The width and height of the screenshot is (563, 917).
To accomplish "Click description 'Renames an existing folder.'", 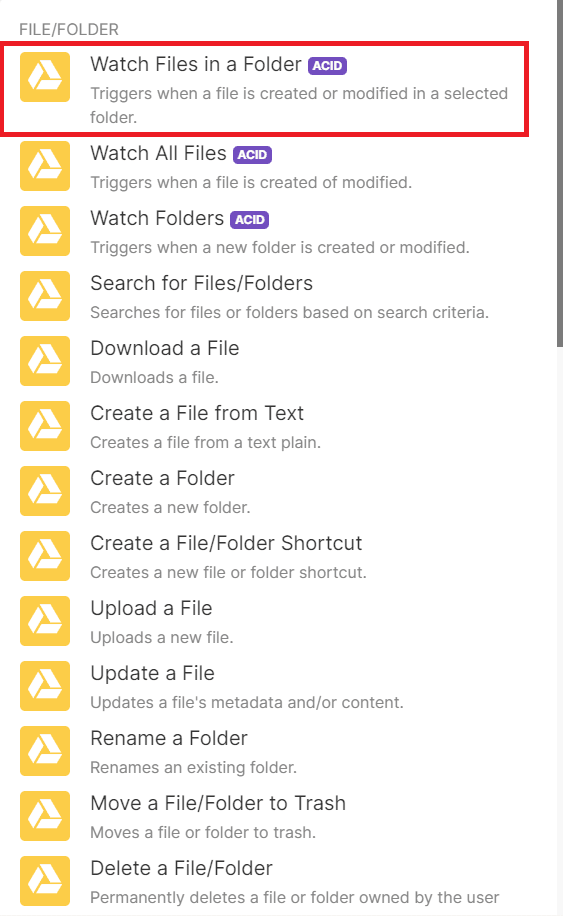I will pos(194,767).
